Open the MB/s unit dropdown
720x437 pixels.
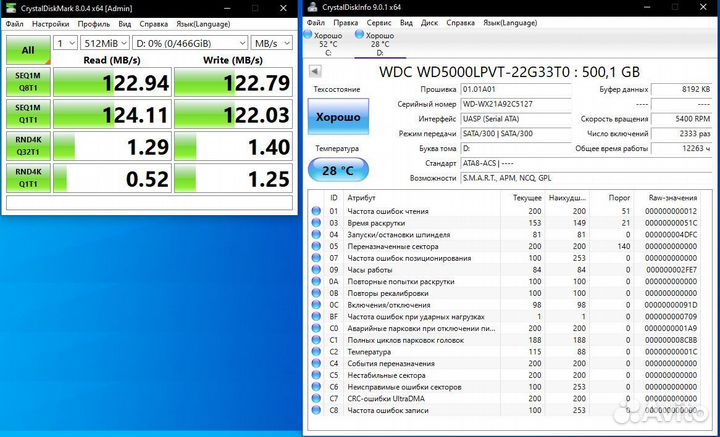pyautogui.click(x=271, y=43)
